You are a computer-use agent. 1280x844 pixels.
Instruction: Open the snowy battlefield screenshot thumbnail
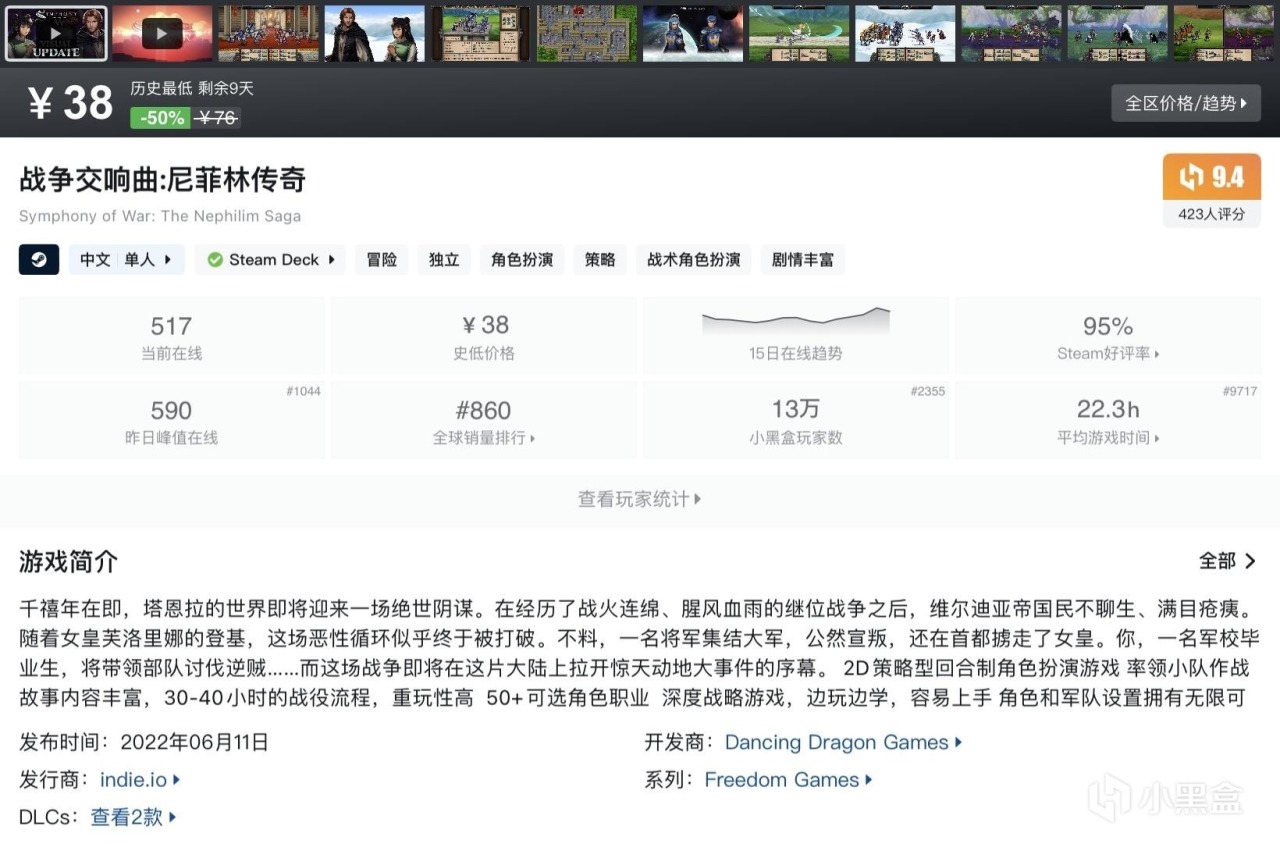tap(905, 33)
